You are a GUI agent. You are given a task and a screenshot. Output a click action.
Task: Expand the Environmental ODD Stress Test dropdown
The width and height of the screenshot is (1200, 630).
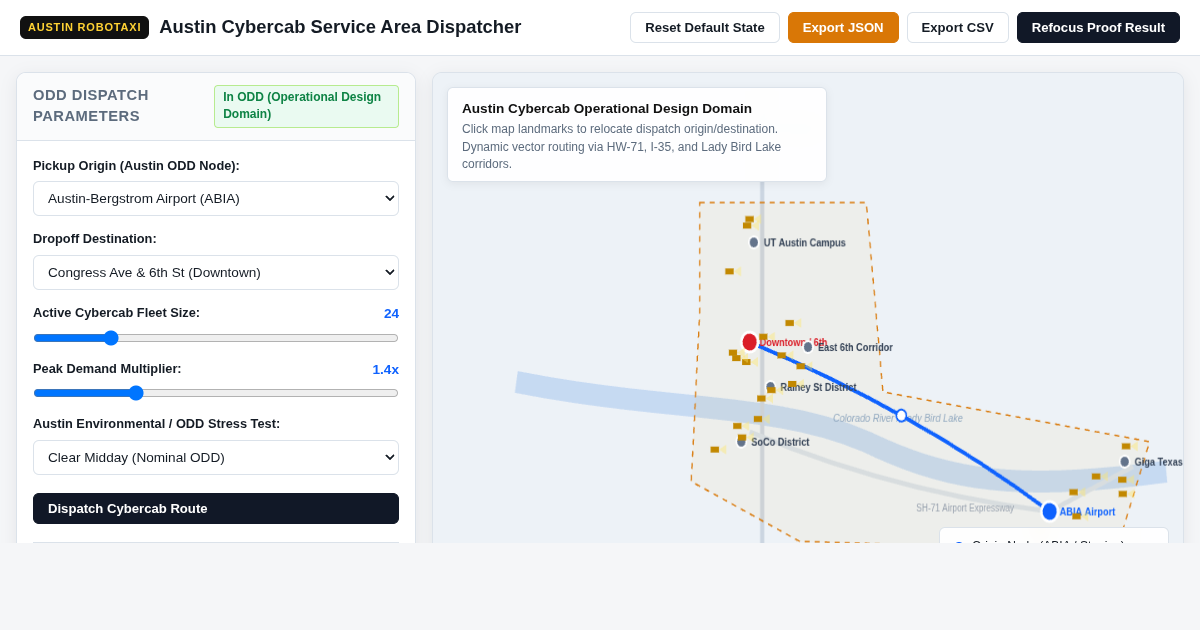coord(216,457)
